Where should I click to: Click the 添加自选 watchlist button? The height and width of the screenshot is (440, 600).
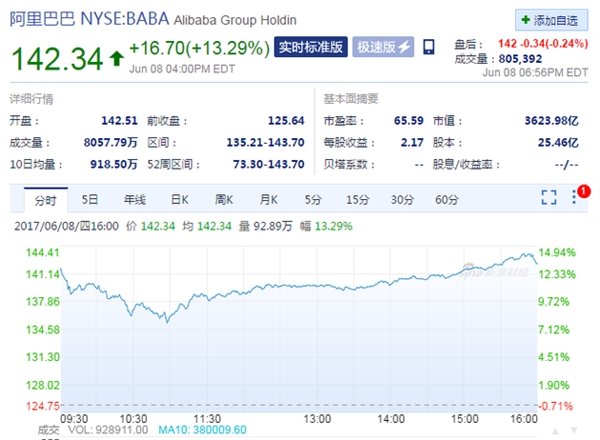click(551, 20)
